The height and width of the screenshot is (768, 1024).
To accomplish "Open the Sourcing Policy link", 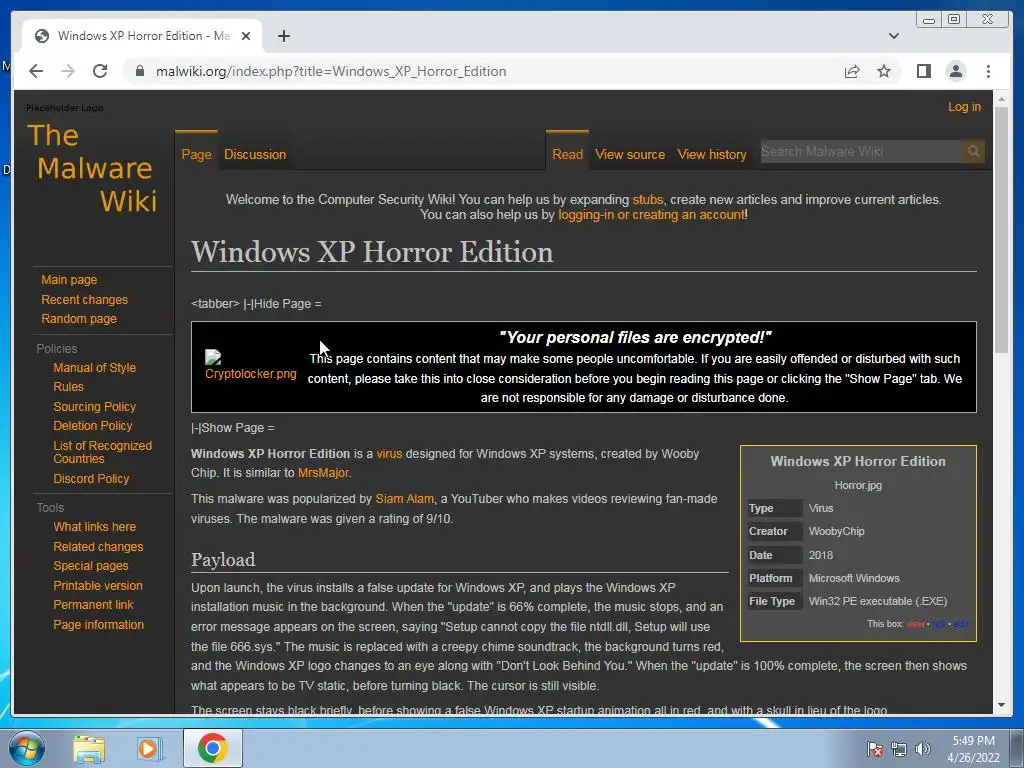I will tap(95, 407).
